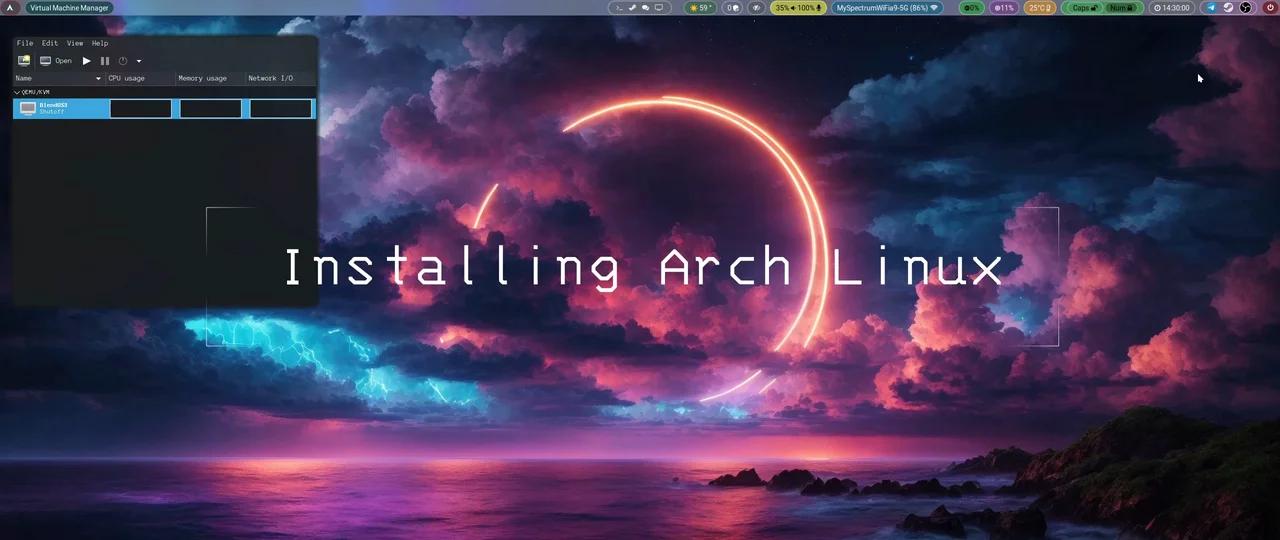
Task: Click the 35% brightness indicator
Action: tap(782, 7)
